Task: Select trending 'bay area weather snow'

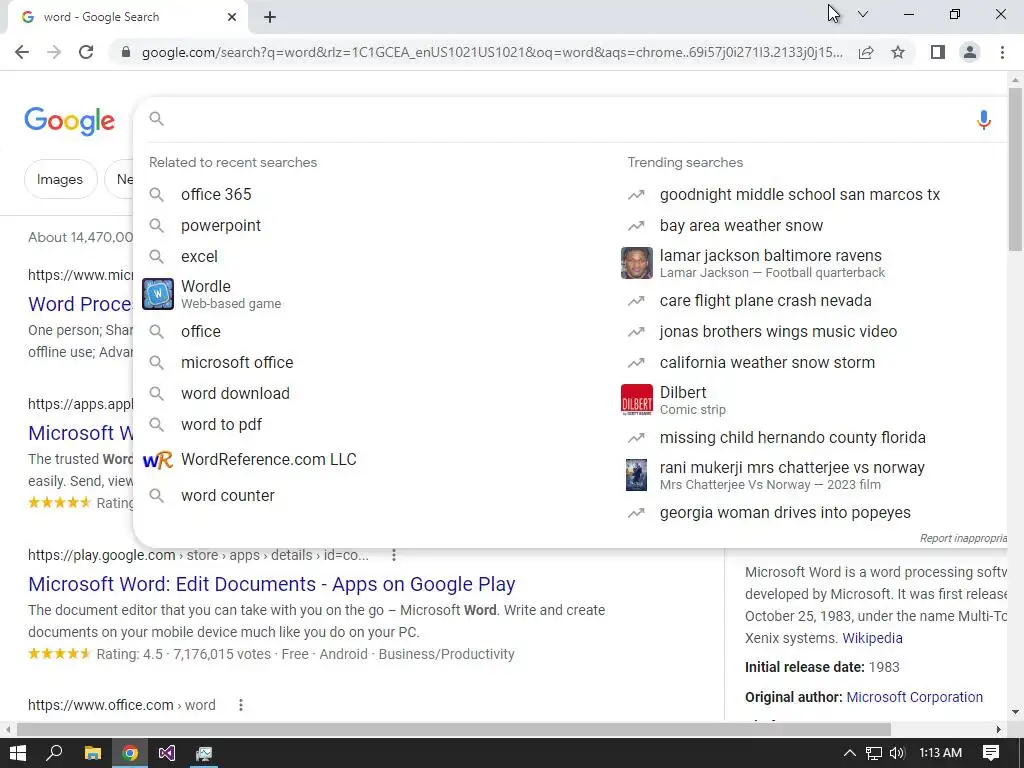Action: pyautogui.click(x=741, y=226)
